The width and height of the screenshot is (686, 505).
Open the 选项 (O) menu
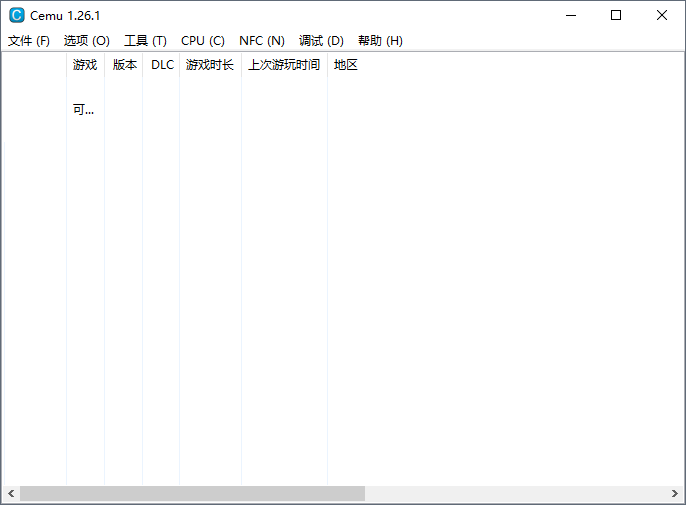pyautogui.click(x=87, y=41)
